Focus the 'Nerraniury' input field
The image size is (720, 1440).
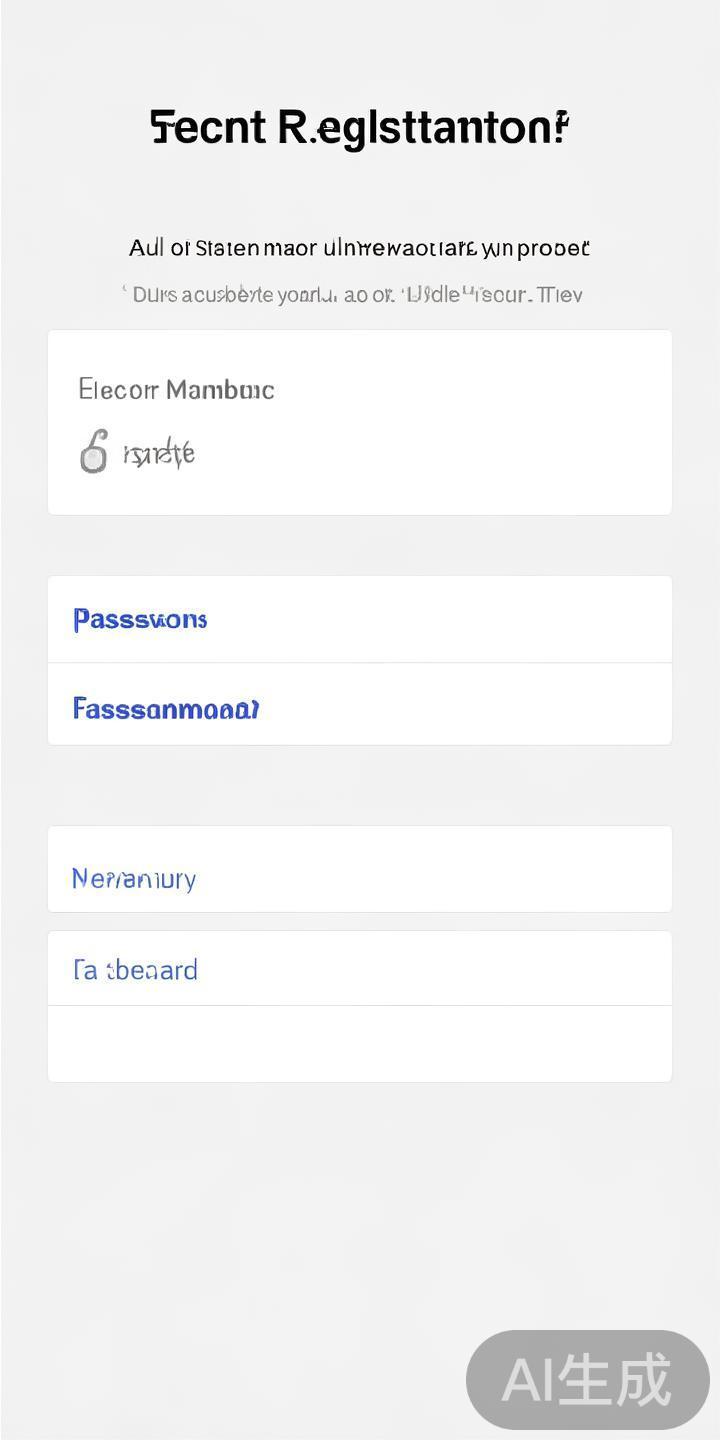pos(359,878)
